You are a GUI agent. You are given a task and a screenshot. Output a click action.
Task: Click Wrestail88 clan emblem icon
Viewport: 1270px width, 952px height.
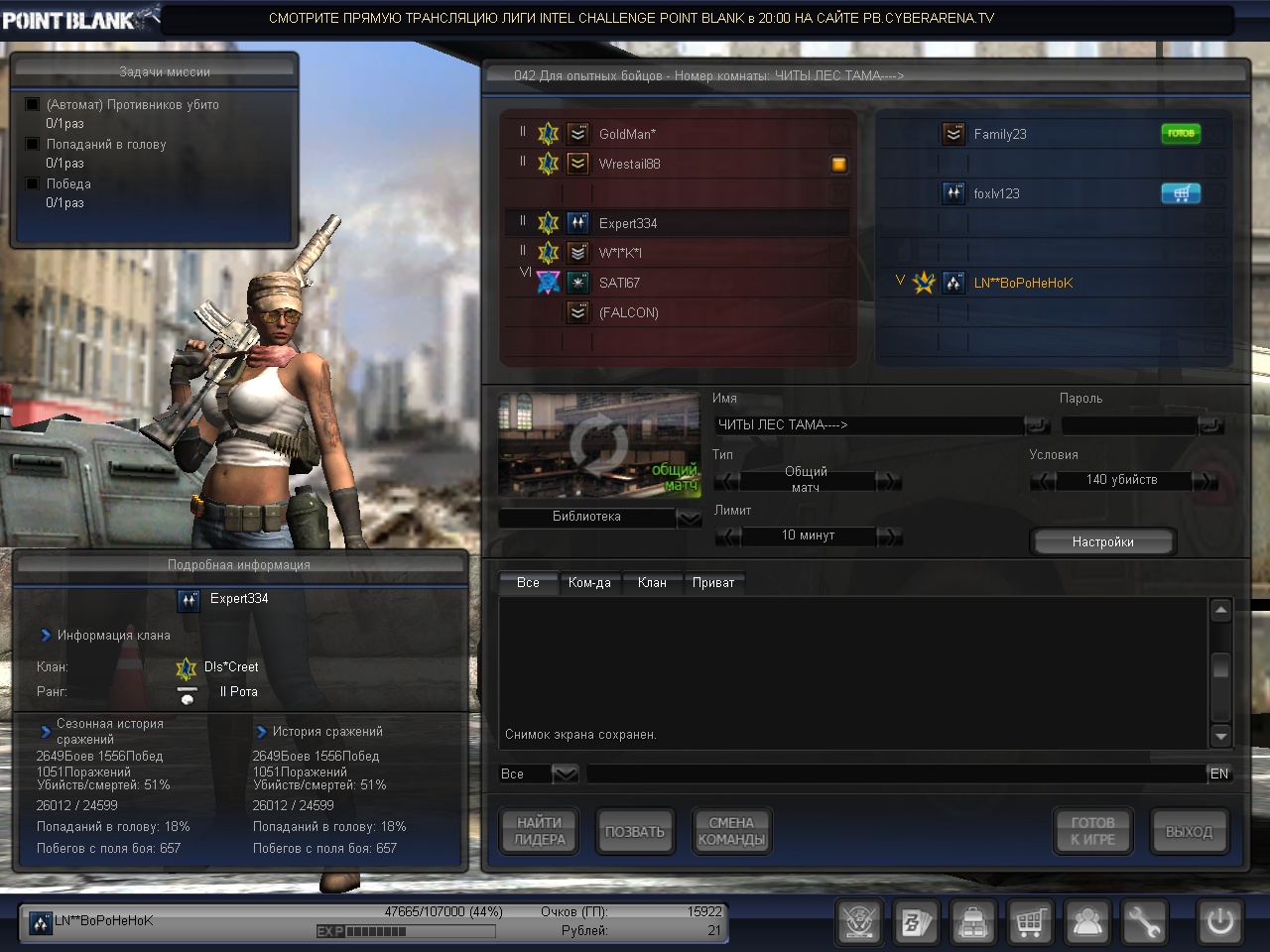coord(548,164)
